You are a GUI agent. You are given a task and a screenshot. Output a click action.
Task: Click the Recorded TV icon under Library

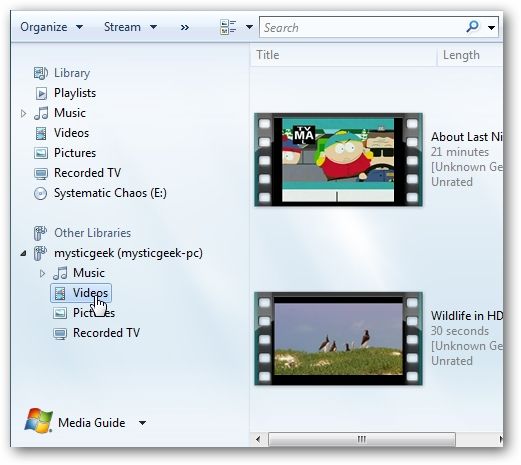(x=41, y=173)
